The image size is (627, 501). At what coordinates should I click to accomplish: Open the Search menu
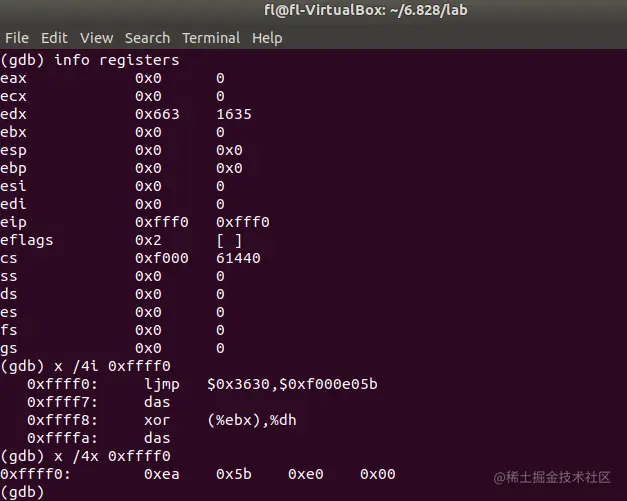point(147,38)
